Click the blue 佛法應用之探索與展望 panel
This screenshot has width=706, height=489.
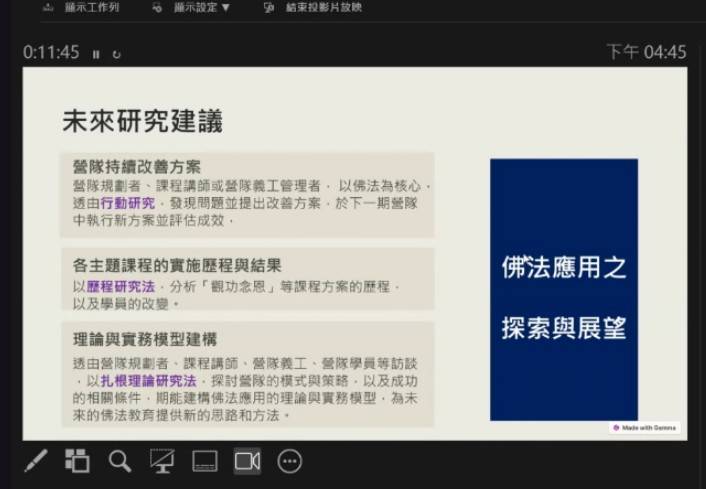(563, 289)
